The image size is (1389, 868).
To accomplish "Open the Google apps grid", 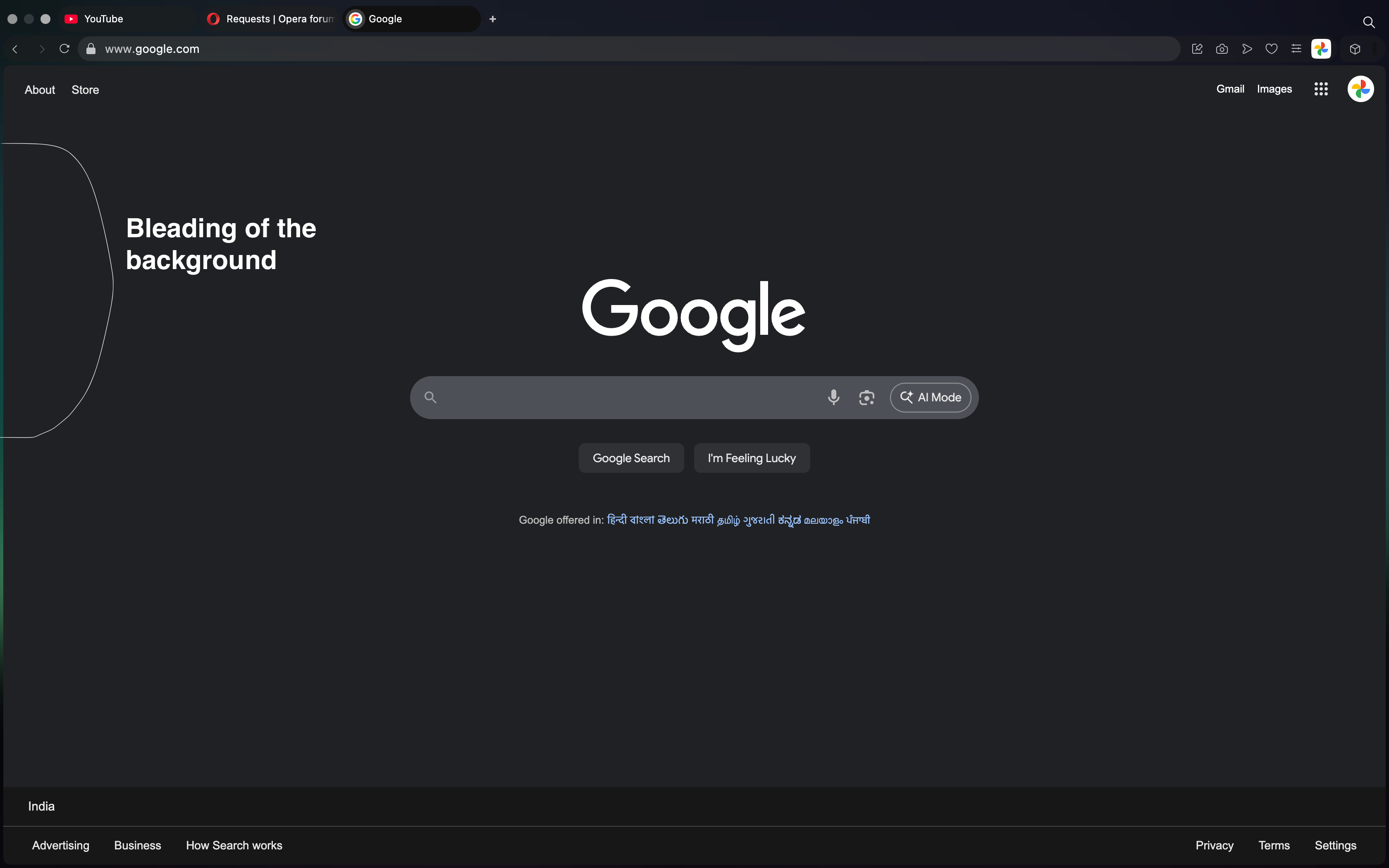I will pyautogui.click(x=1321, y=89).
